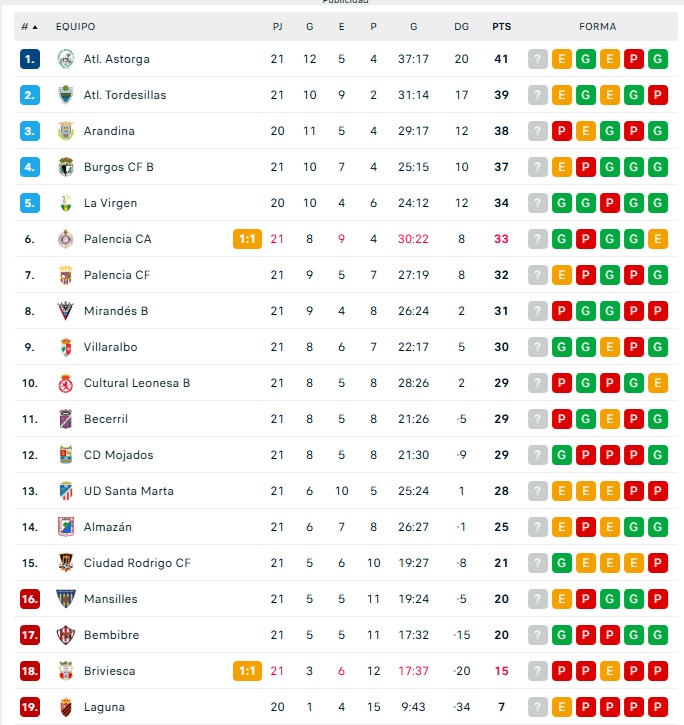This screenshot has height=725, width=684.
Task: Click the Mirandés B club crest
Action: (x=66, y=311)
